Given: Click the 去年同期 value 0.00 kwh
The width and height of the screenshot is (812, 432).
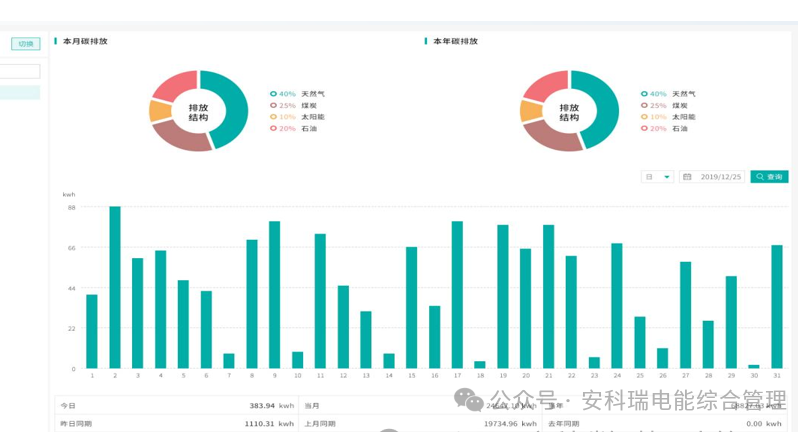Looking at the screenshot, I should pos(764,423).
